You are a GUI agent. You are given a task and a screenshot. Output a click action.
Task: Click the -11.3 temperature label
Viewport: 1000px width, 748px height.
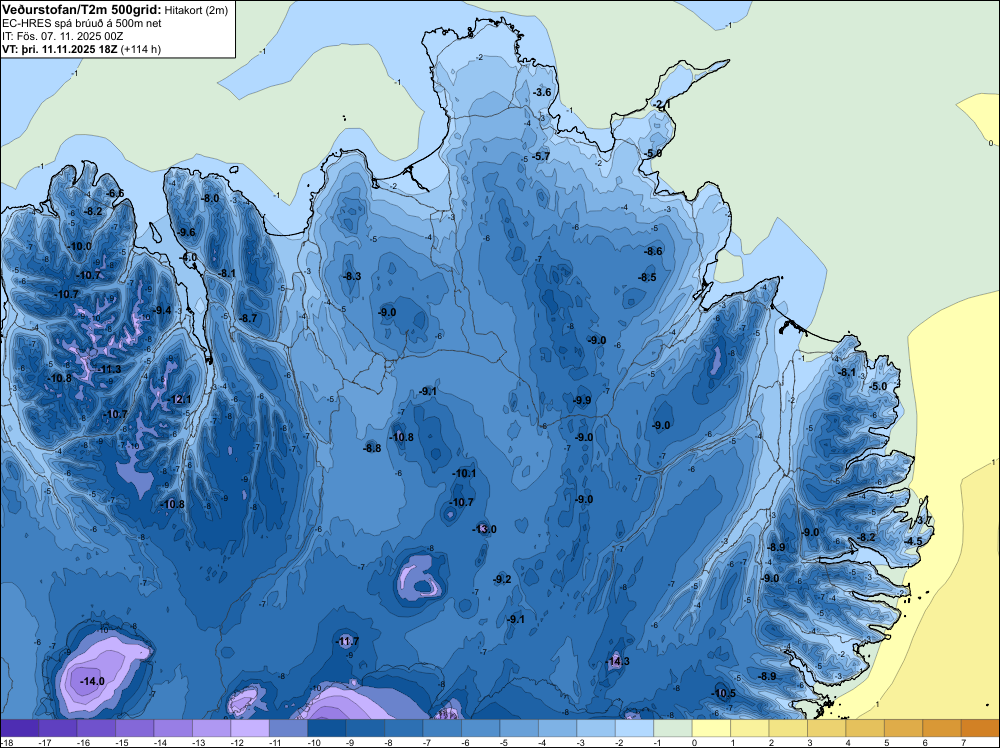coord(109,369)
